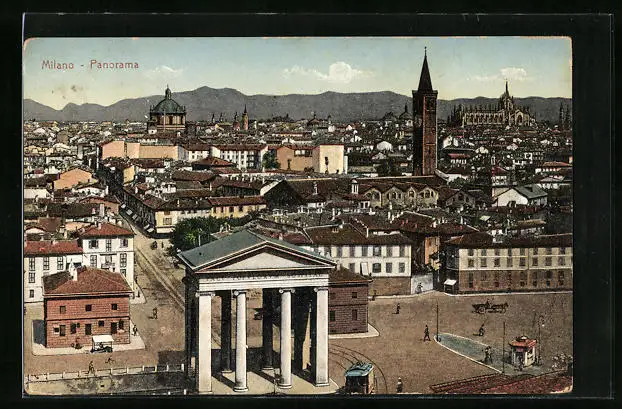Select the long yellow building at right
The image size is (622, 409).
(x=508, y=265)
